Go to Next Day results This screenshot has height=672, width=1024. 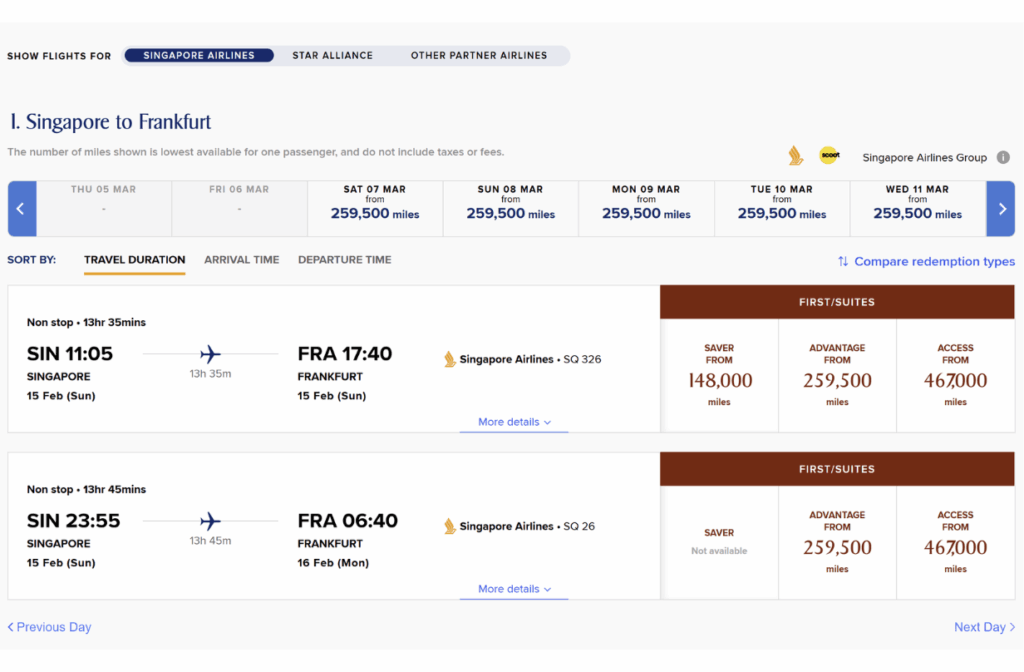pyautogui.click(x=984, y=628)
